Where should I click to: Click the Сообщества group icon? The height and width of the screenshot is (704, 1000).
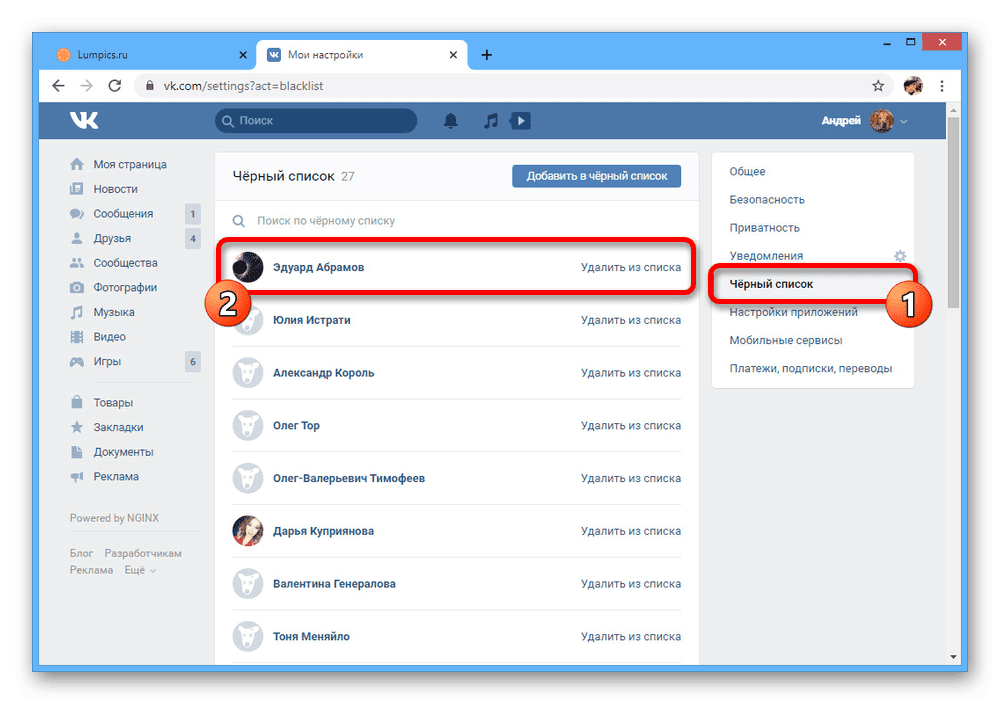[x=77, y=263]
